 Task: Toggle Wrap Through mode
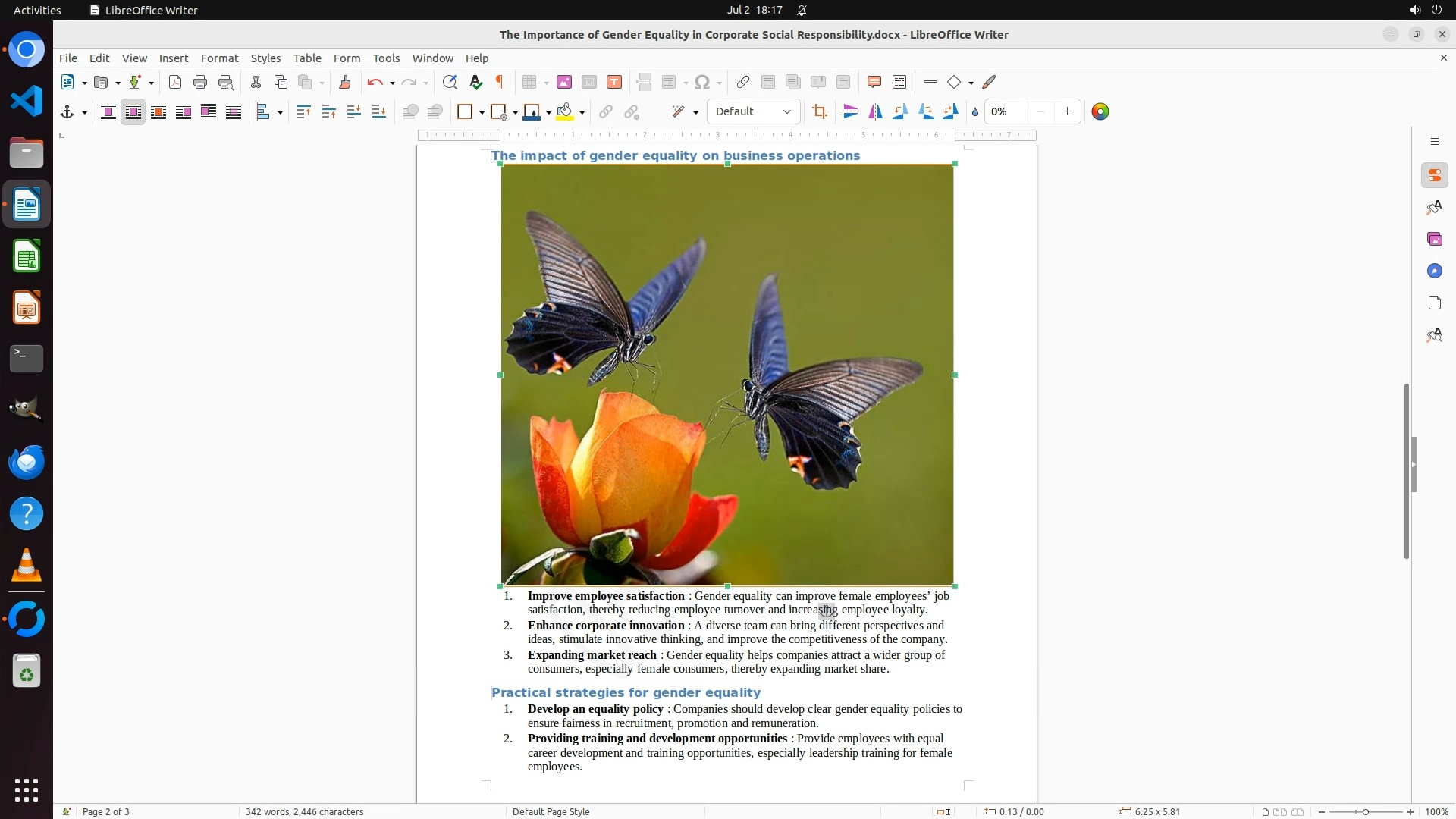pyautogui.click(x=234, y=112)
